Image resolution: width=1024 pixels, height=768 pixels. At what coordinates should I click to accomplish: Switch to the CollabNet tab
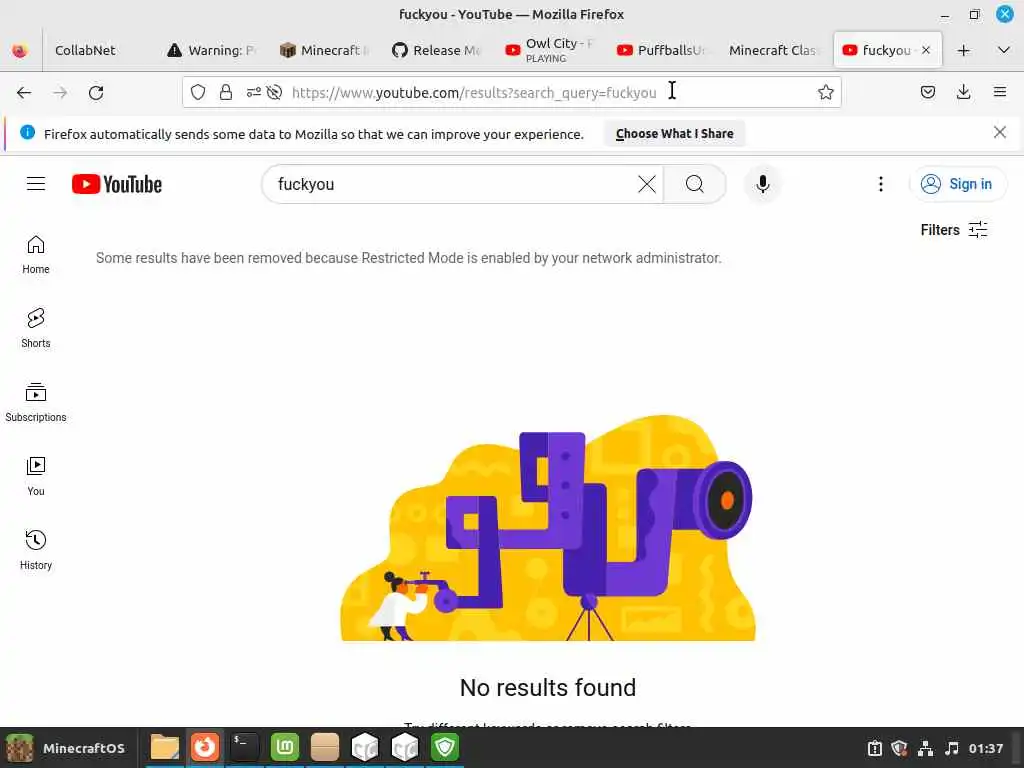[85, 50]
